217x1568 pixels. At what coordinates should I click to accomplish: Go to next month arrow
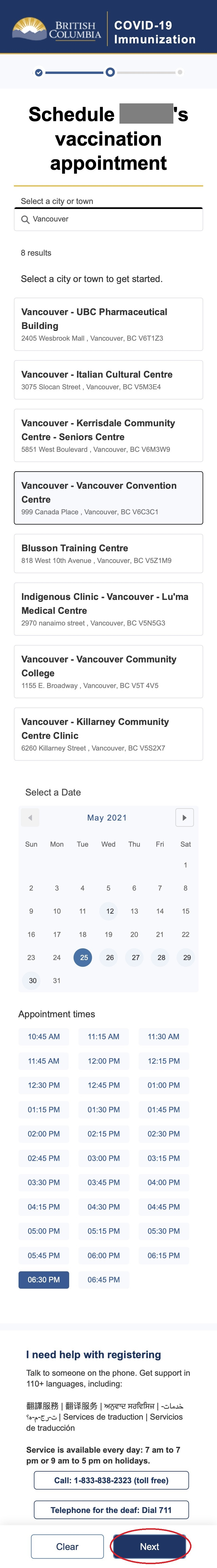tap(184, 817)
